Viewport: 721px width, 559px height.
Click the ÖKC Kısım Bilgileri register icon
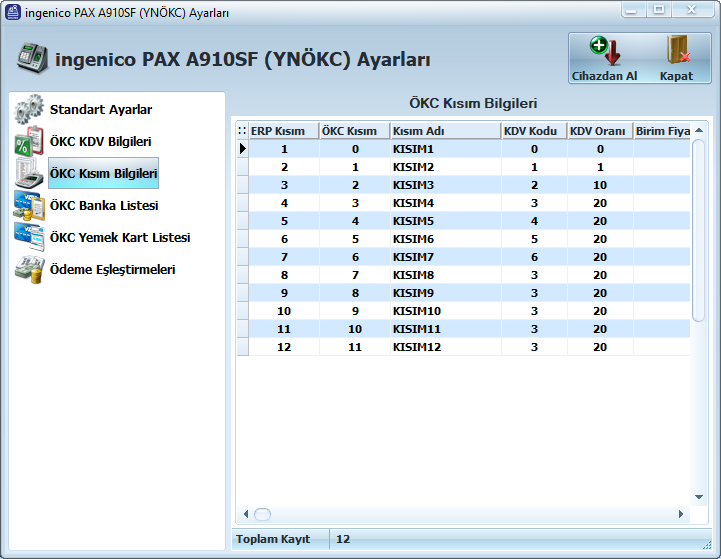point(29,173)
